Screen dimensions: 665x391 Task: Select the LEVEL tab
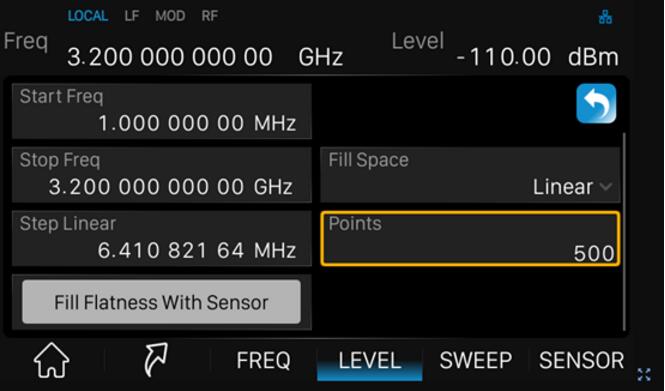tap(369, 361)
